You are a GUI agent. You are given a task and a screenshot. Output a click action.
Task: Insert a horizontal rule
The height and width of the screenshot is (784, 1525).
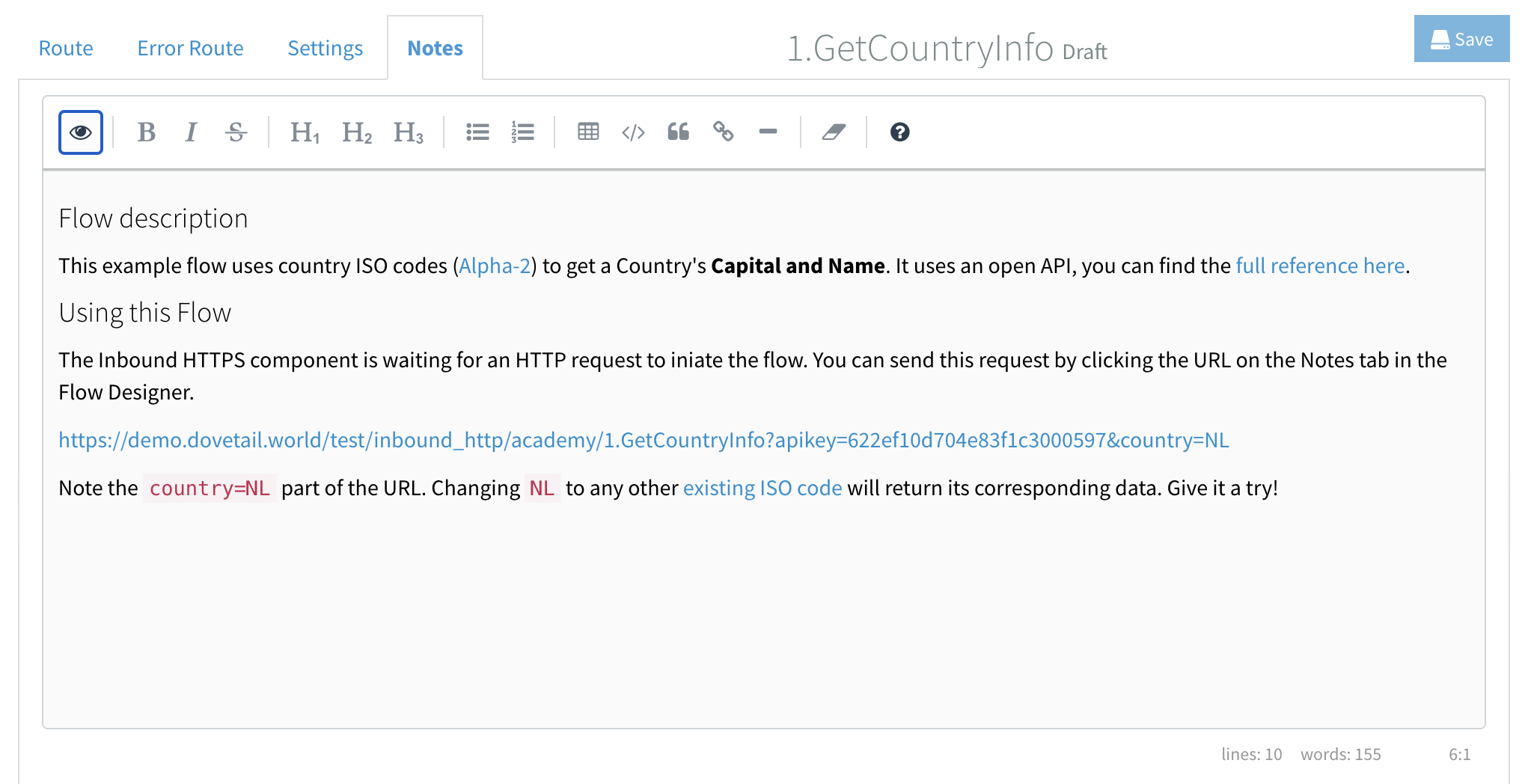tap(768, 132)
